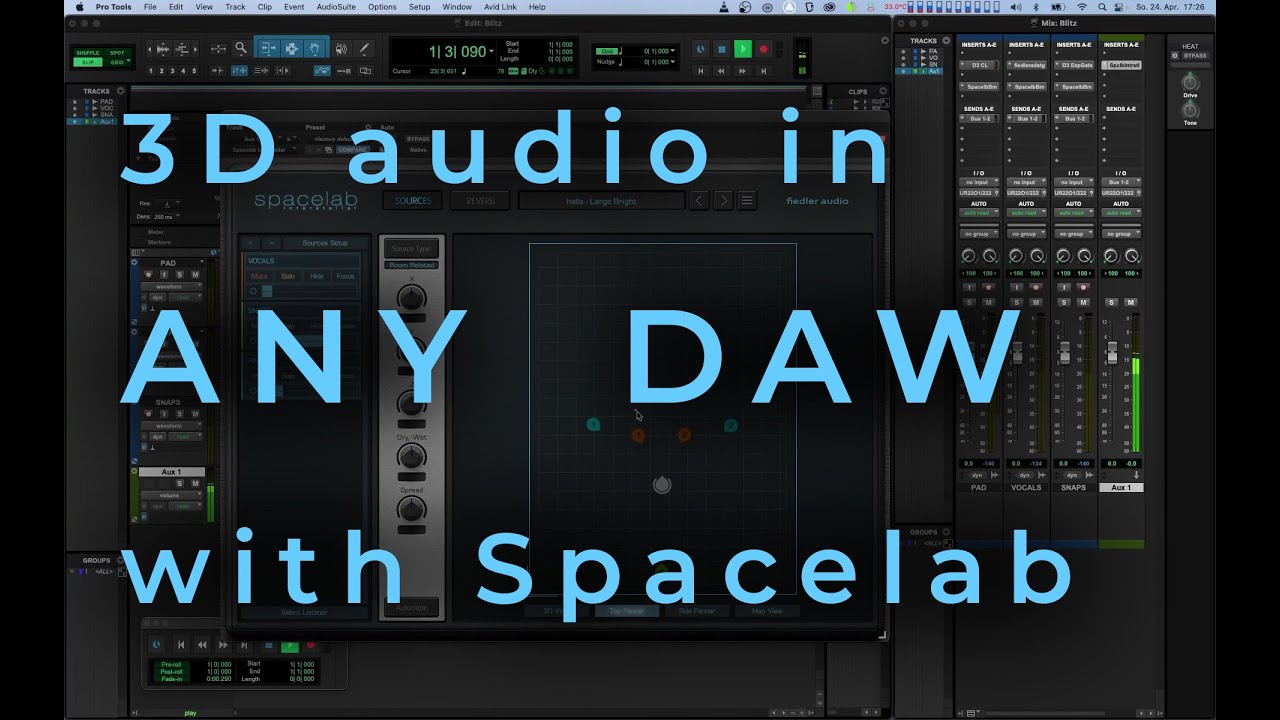Open the PAD channel group dropdown
Screen dimensions: 1280x720
tap(979, 233)
